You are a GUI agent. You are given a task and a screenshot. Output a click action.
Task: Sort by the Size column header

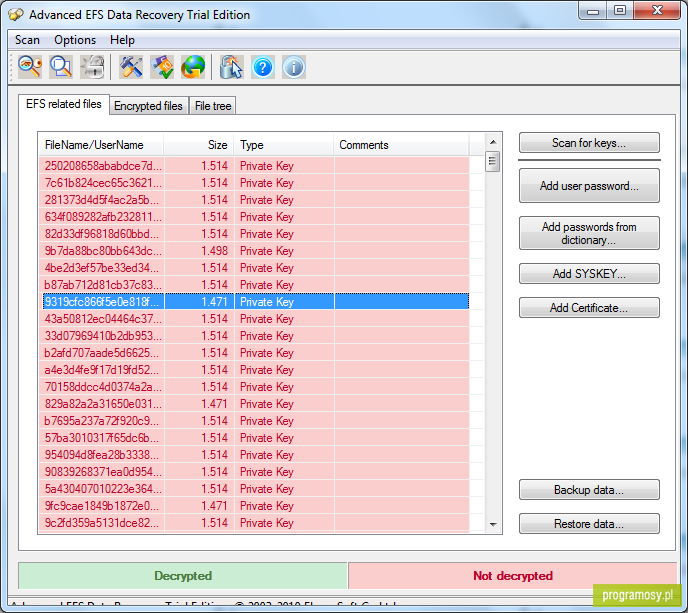199,145
